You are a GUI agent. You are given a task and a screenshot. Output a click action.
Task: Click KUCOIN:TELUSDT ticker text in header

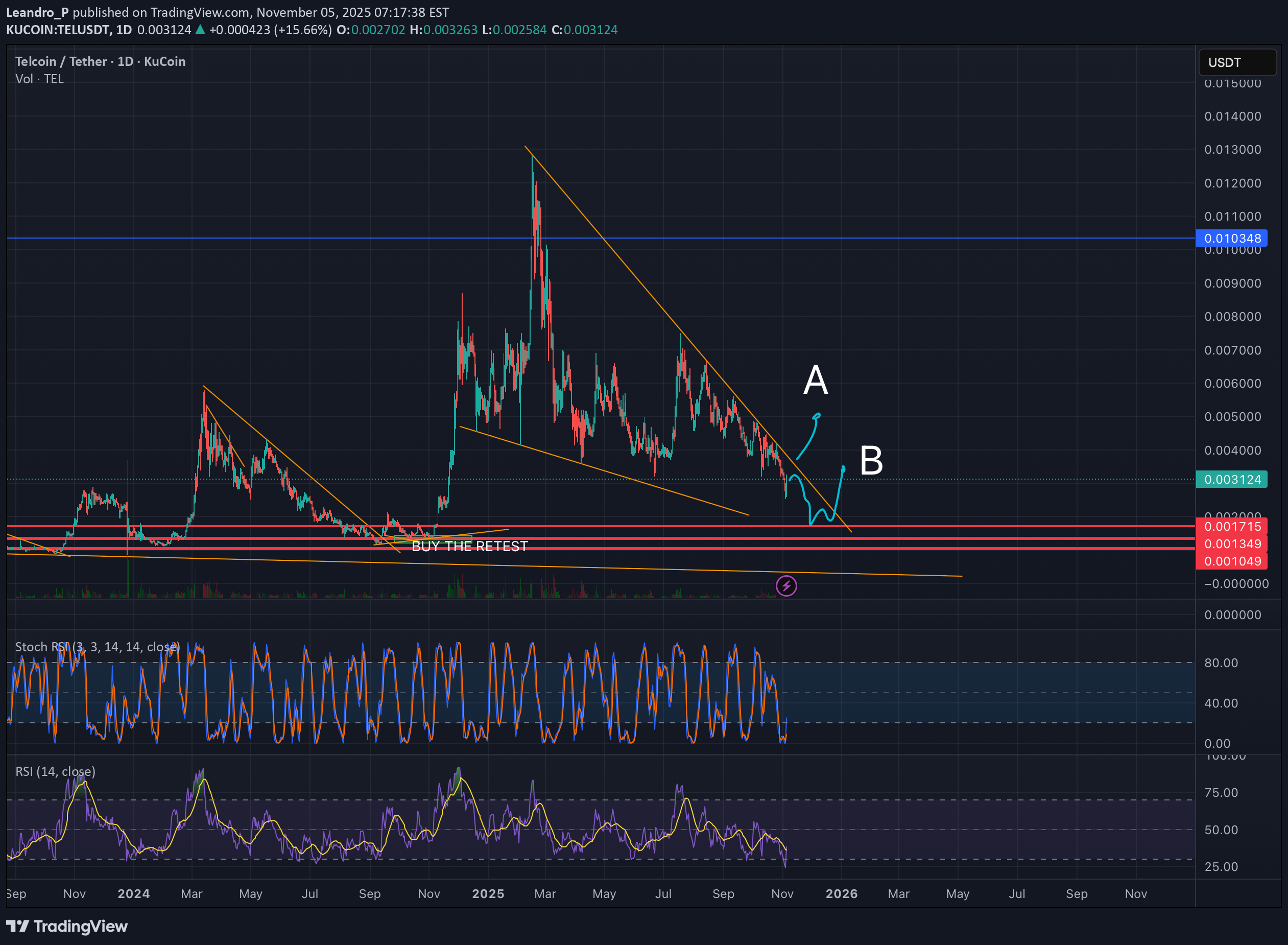tap(58, 30)
